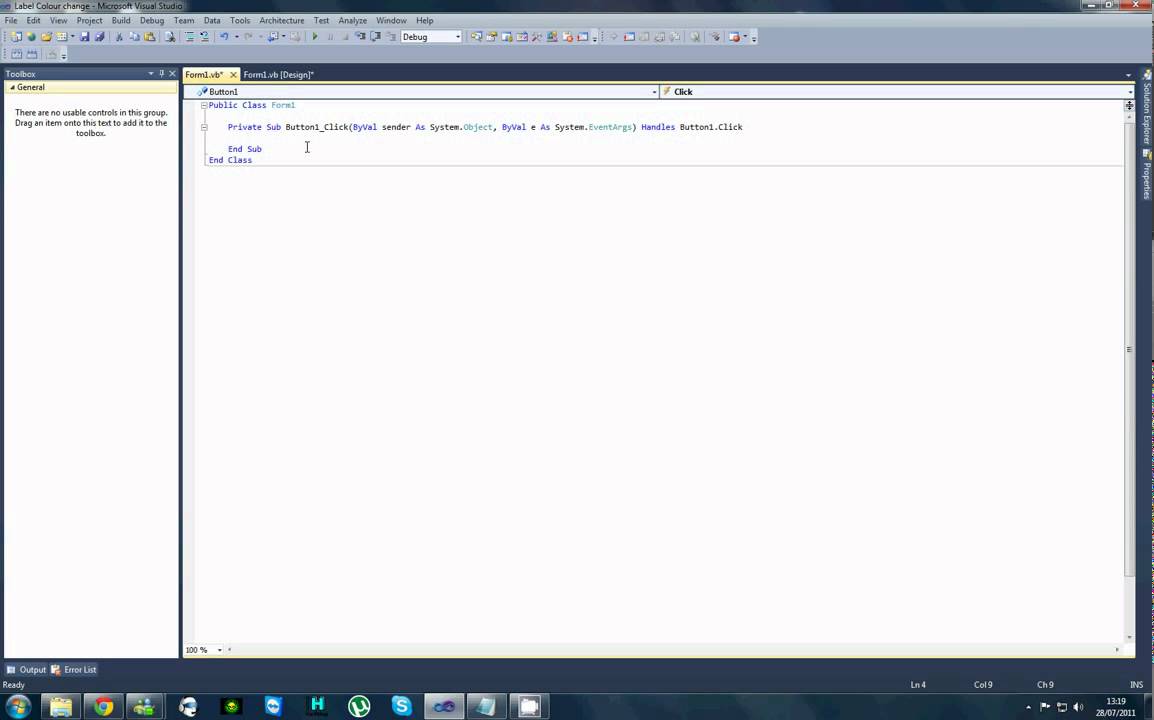The height and width of the screenshot is (720, 1154).
Task: Open the Click method name dropdown
Action: tap(1130, 92)
